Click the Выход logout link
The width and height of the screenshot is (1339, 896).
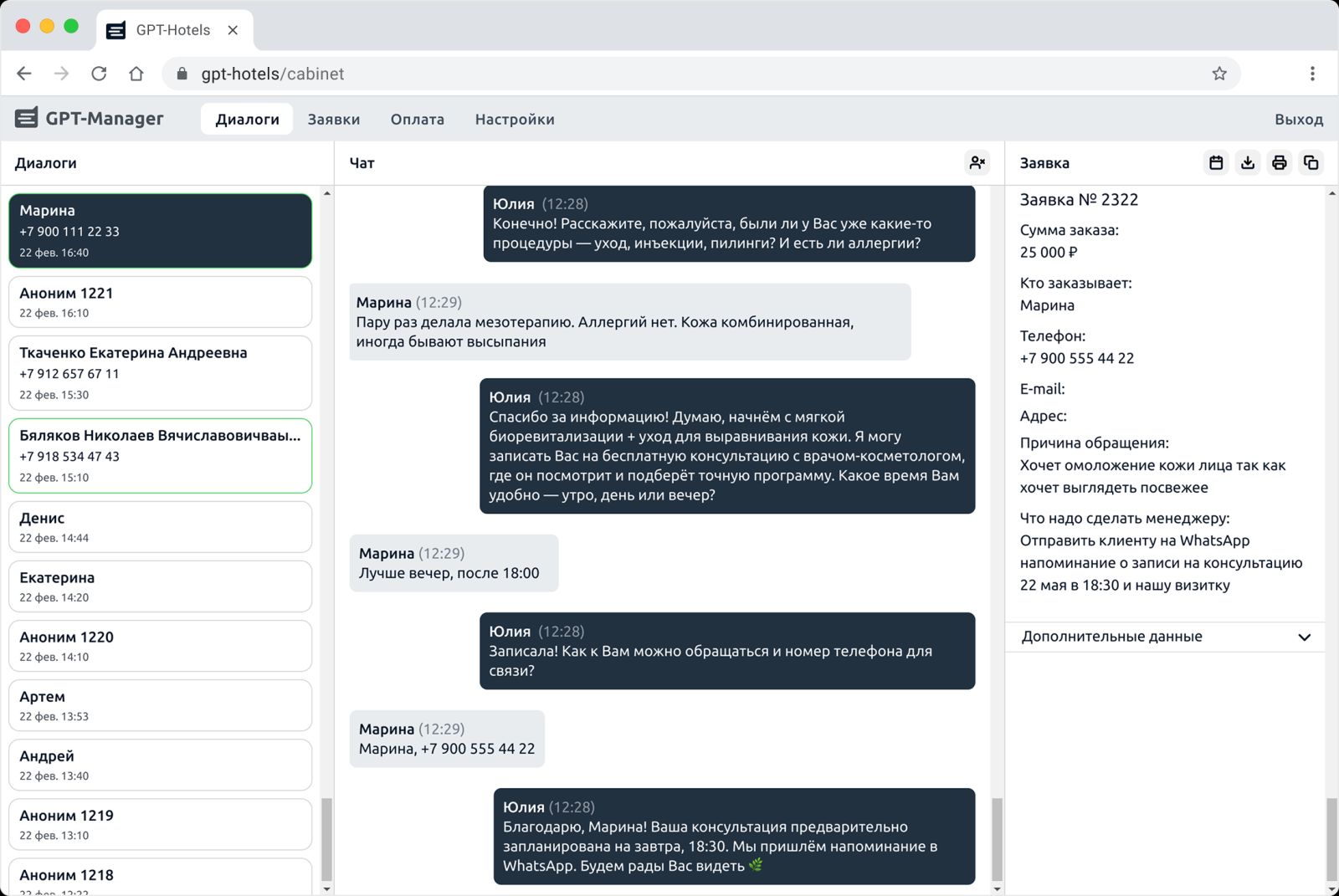[1298, 120]
